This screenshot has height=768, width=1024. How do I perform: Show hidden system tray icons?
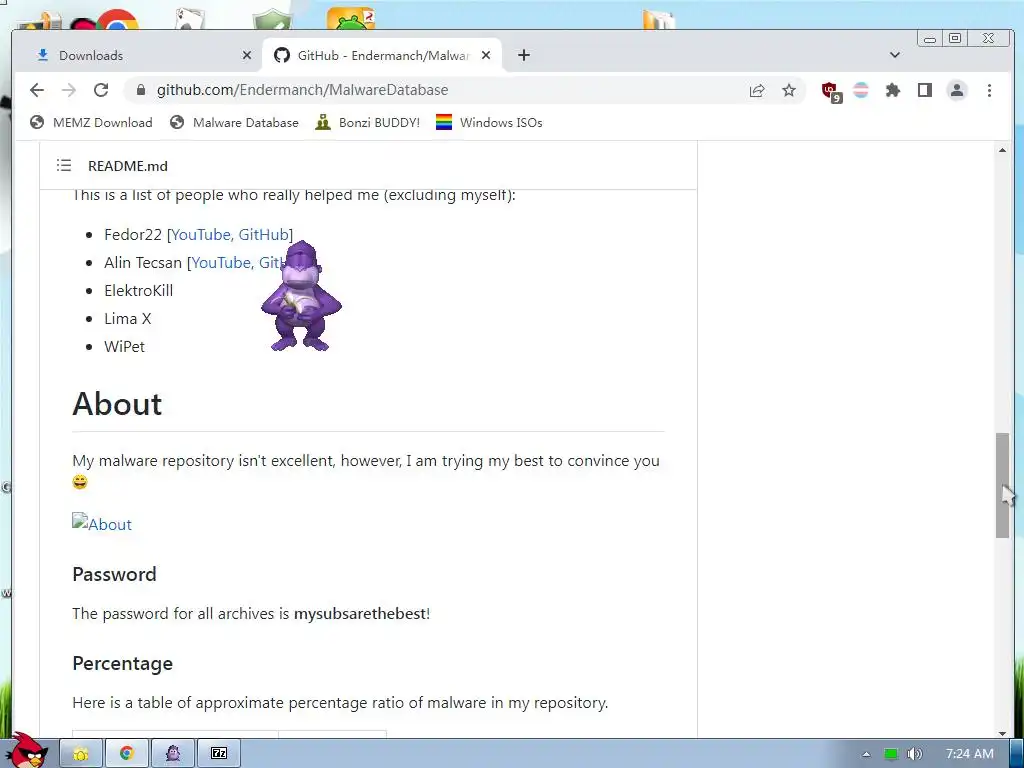866,754
